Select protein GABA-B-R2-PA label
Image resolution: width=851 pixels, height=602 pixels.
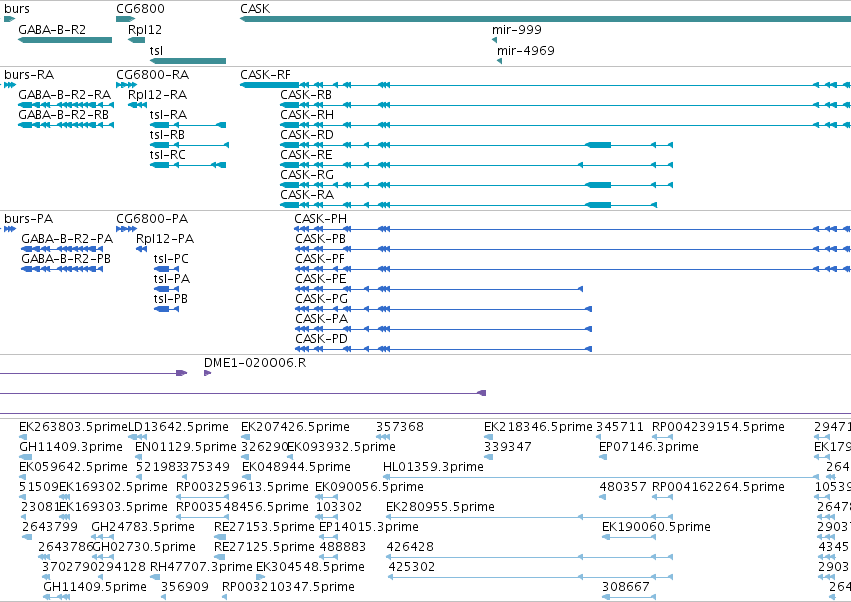[67, 239]
